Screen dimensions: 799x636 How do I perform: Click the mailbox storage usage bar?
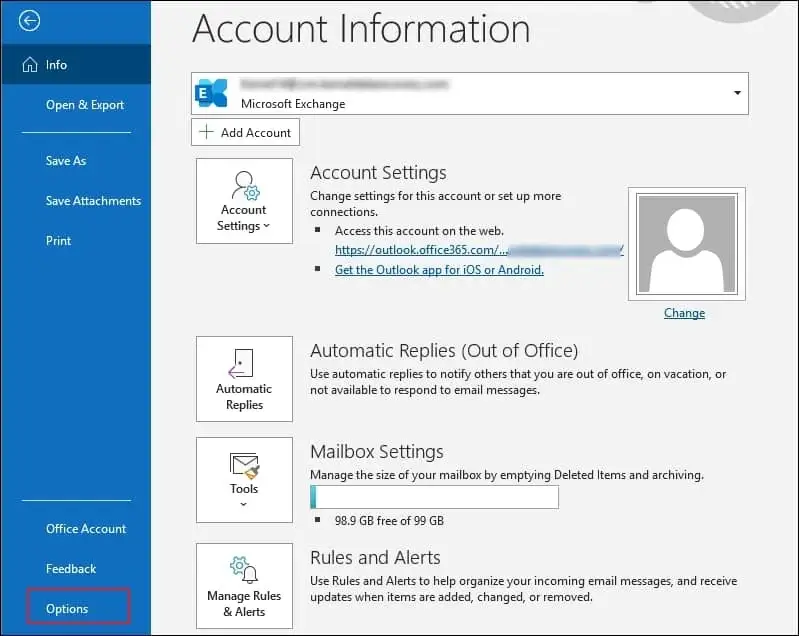click(x=434, y=496)
